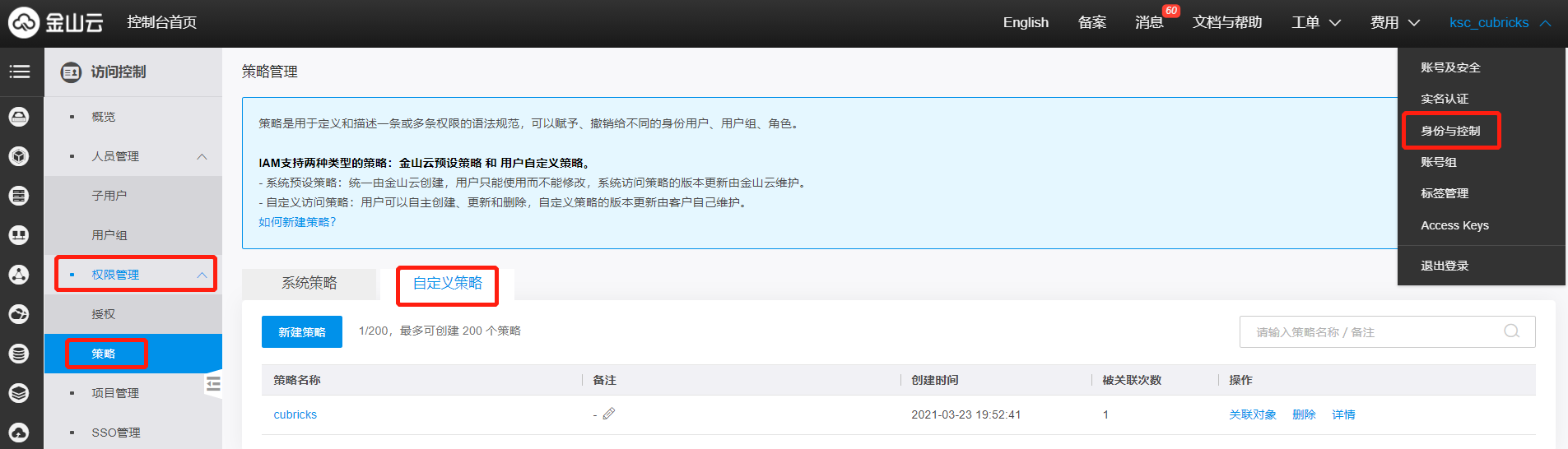Click 详情 for cubricks policy
Screen dimensions: 1568x449
point(1343,414)
